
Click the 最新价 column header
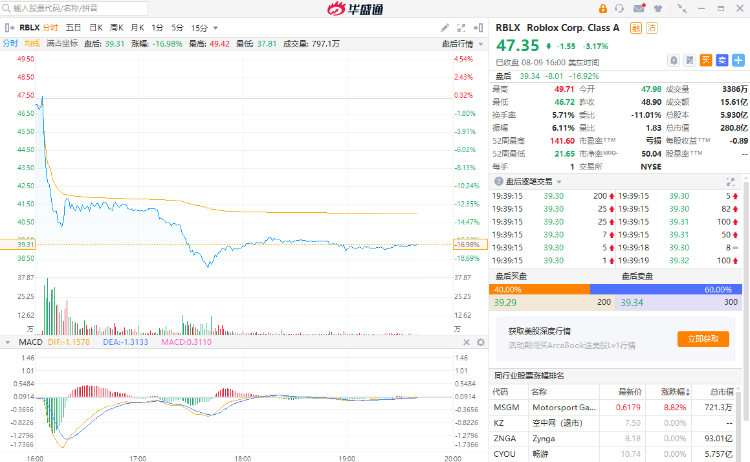[x=629, y=392]
